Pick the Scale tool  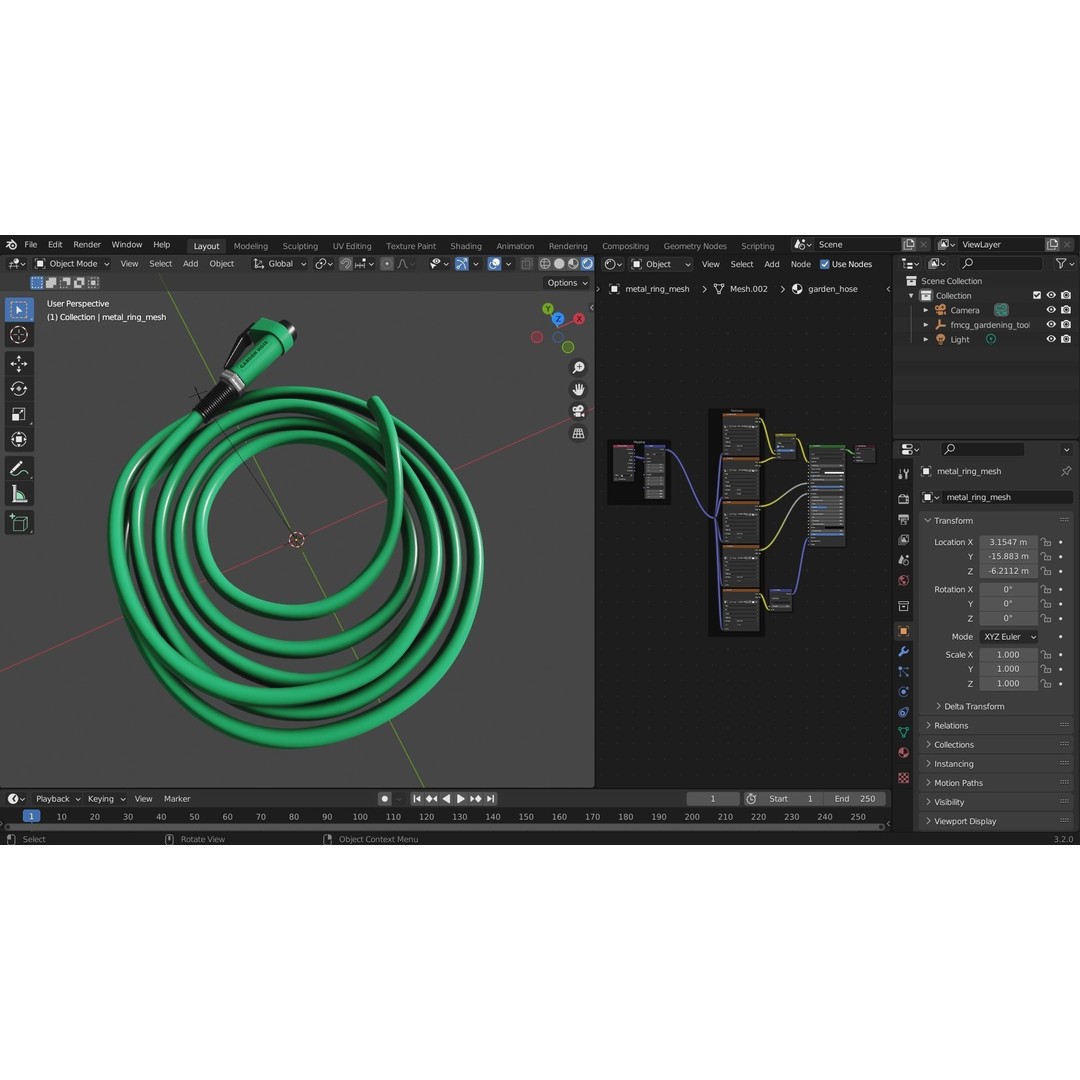pos(19,415)
